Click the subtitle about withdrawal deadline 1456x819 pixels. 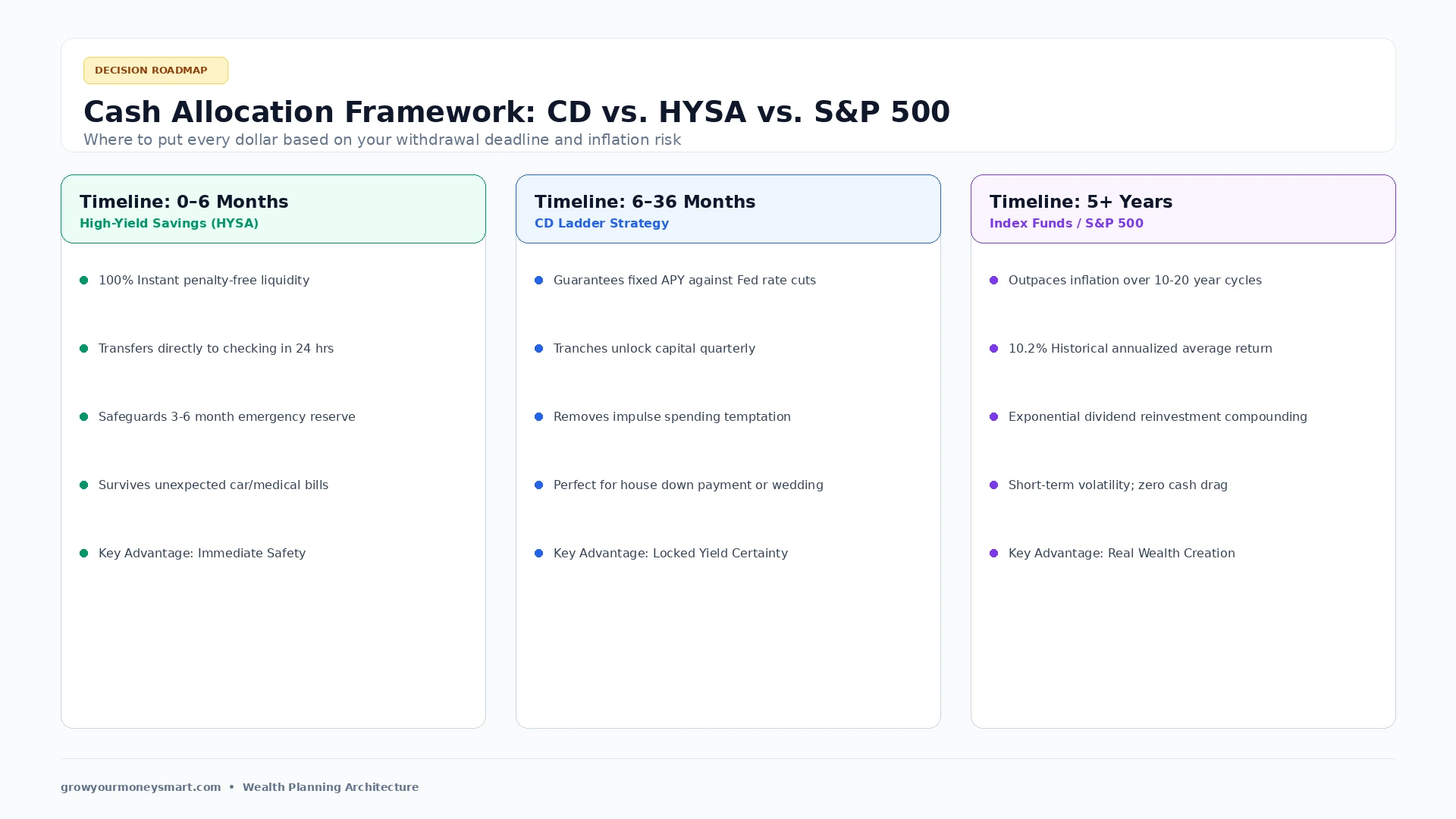click(382, 140)
